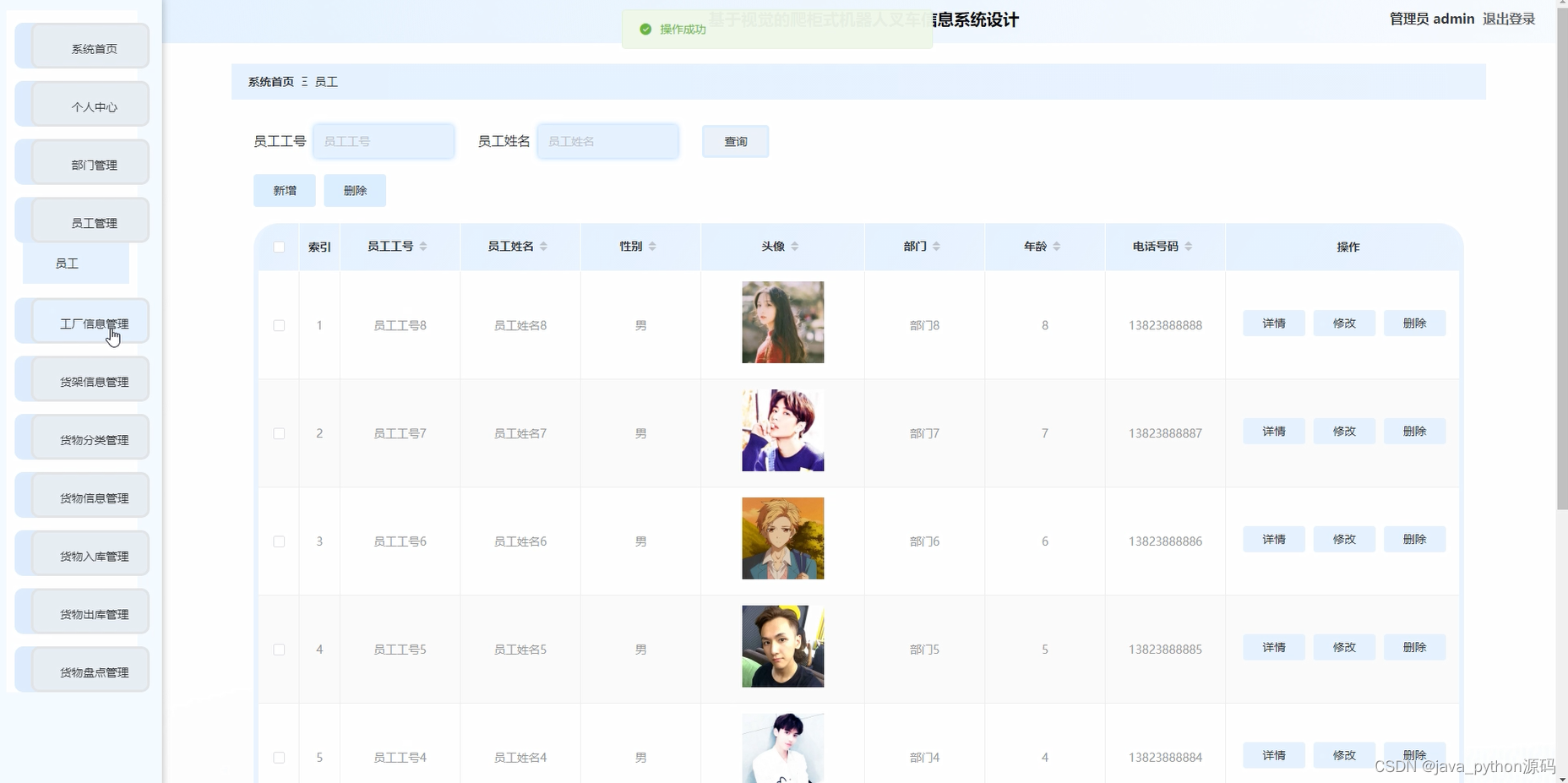Sort by 电话号码 column arrows

coord(1189,247)
